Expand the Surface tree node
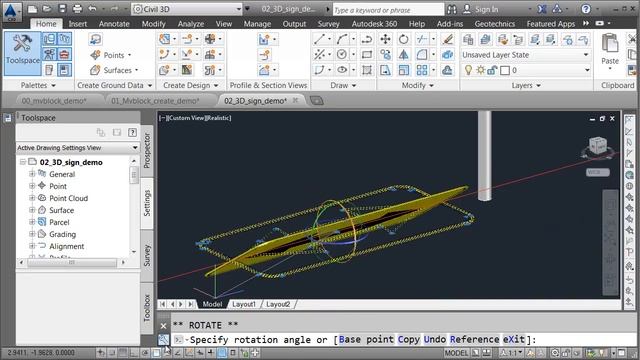 click(x=32, y=210)
